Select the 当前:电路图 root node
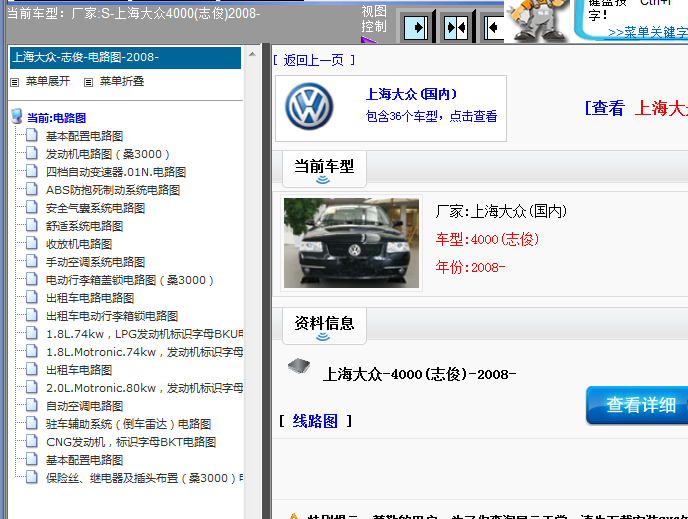Image resolution: width=688 pixels, height=519 pixels. pos(57,118)
